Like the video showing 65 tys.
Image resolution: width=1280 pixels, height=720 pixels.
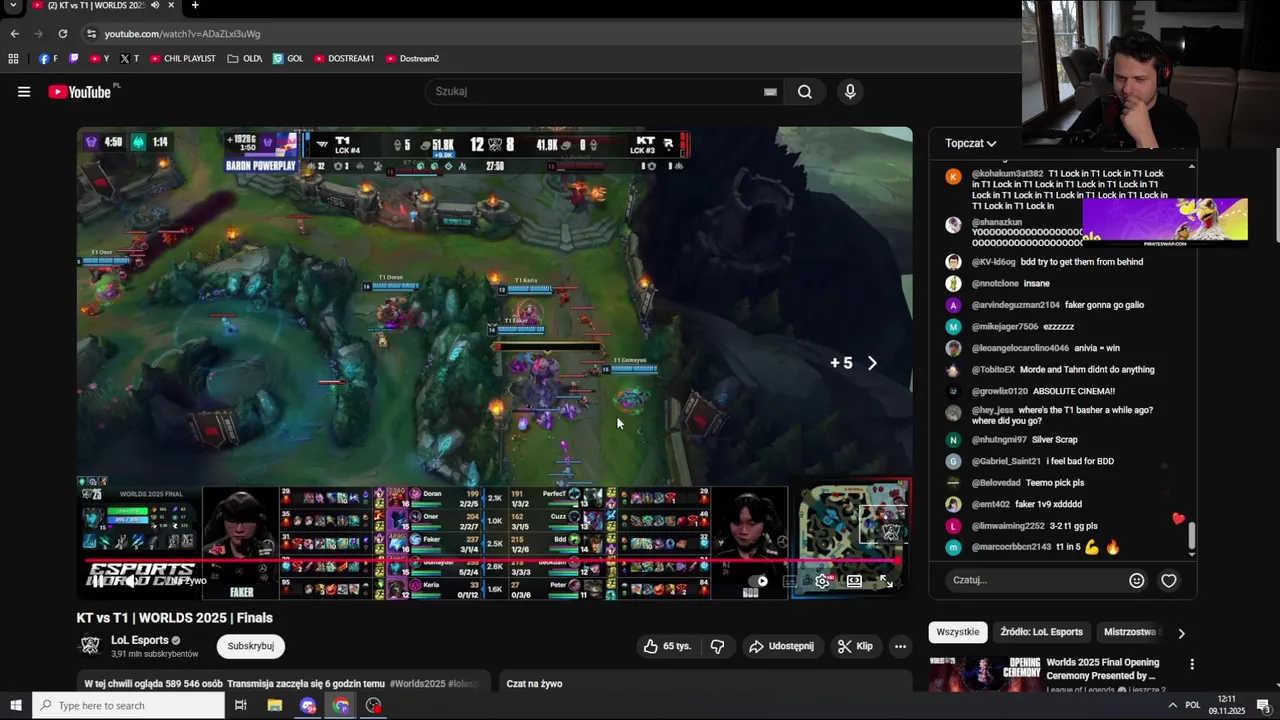click(x=667, y=646)
